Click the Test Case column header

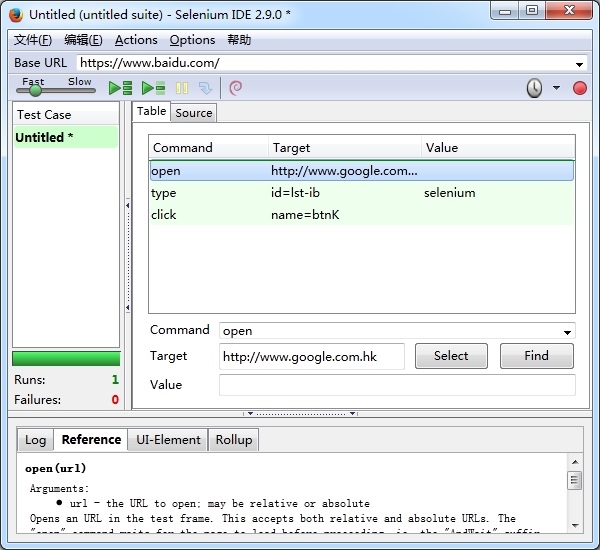click(66, 114)
